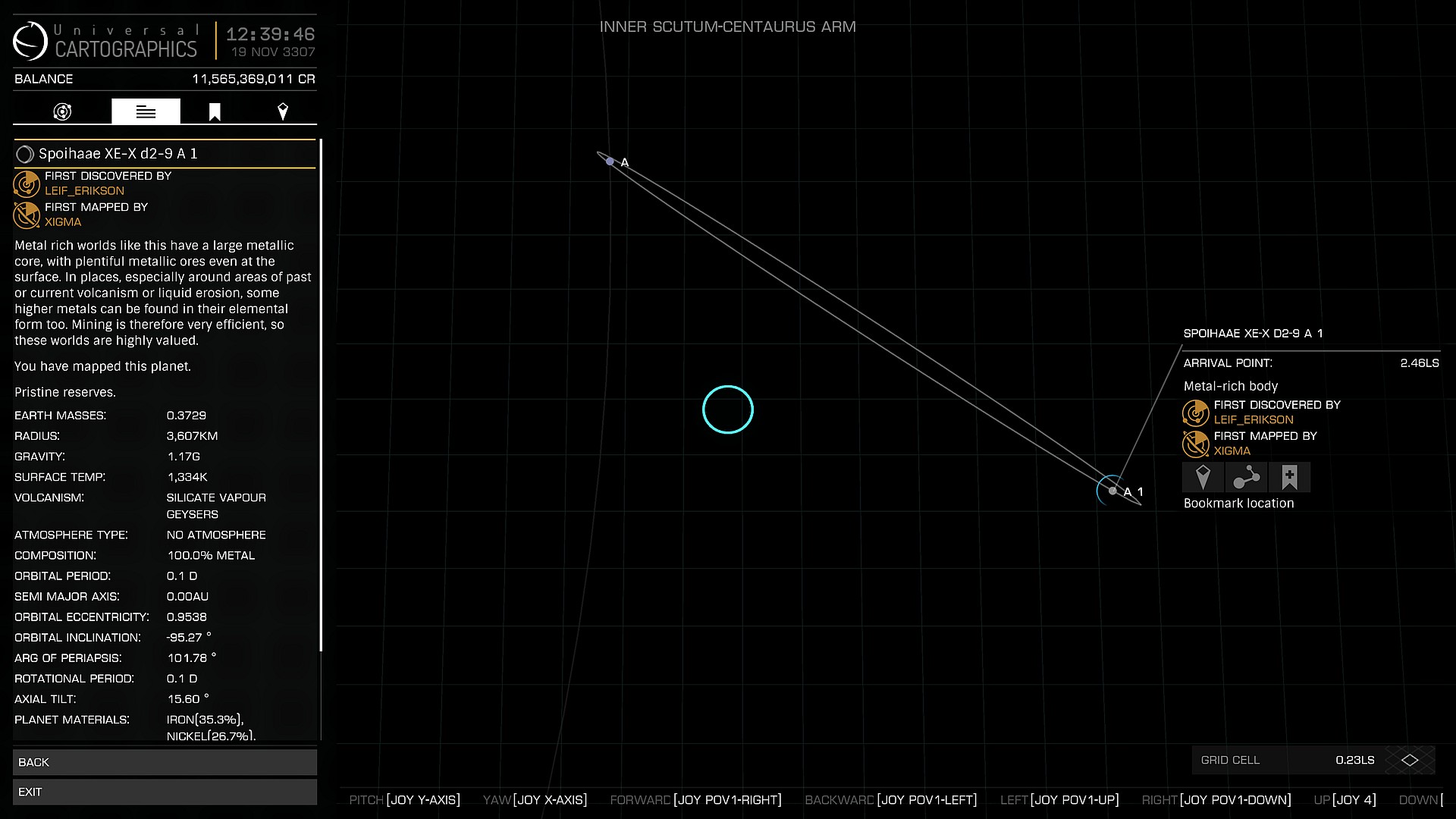
Task: Click IRON(35.3%) planet material entry
Action: click(x=205, y=720)
